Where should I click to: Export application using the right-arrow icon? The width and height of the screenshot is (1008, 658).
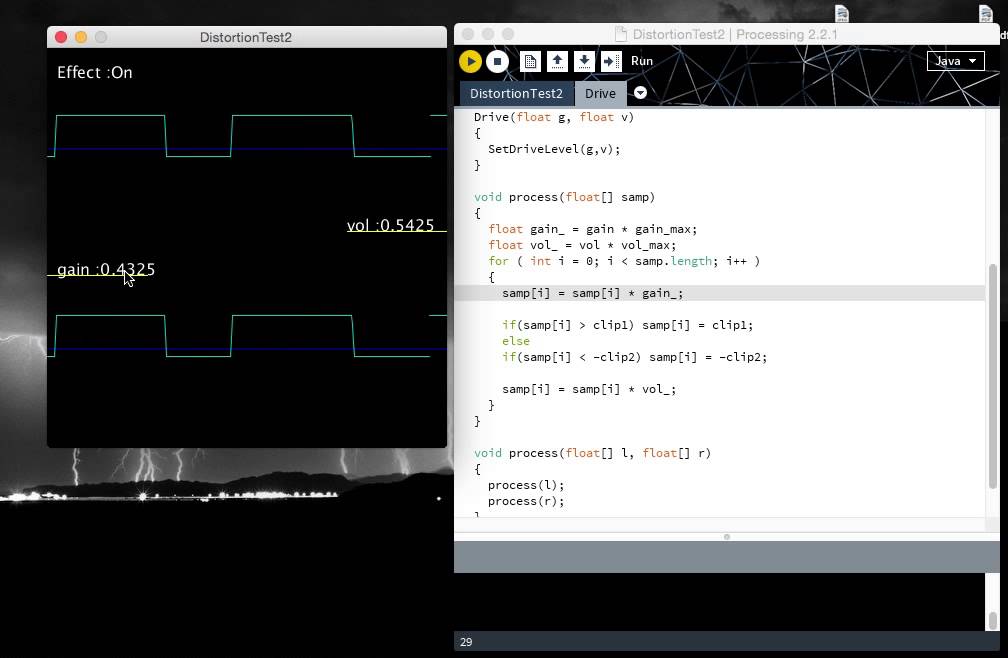(x=611, y=61)
